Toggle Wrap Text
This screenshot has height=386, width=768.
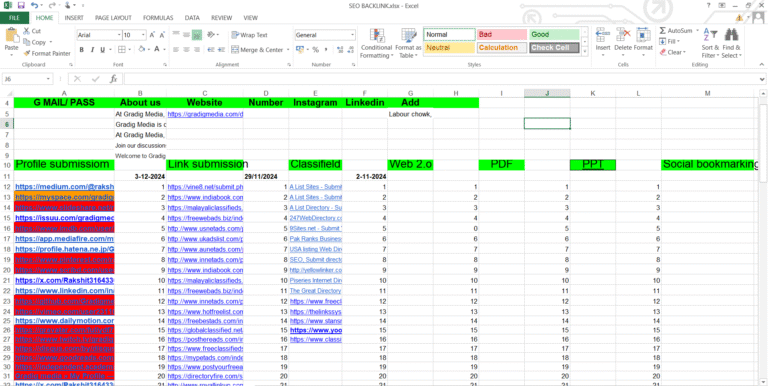(249, 35)
